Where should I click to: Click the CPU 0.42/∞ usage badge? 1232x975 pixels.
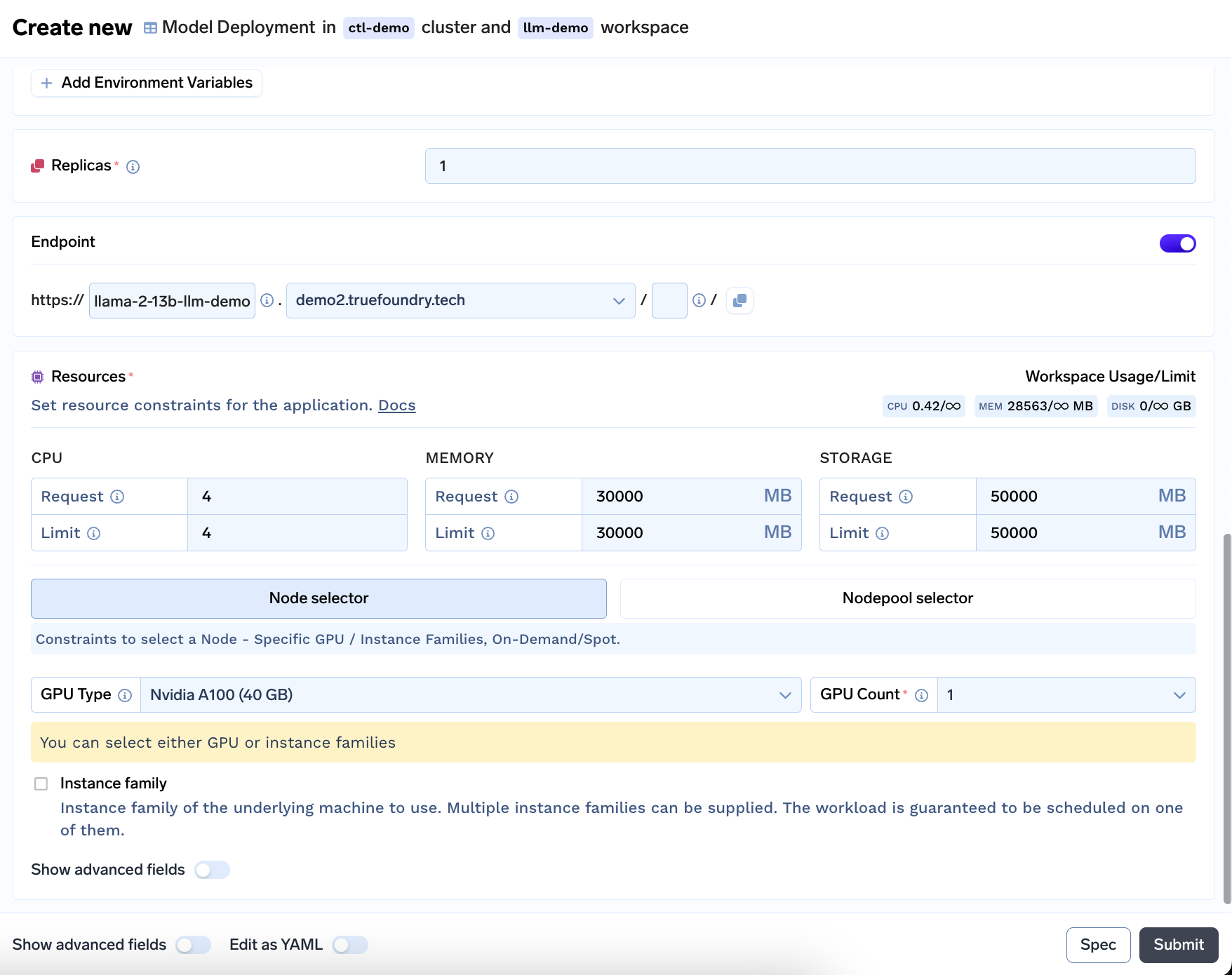click(923, 406)
